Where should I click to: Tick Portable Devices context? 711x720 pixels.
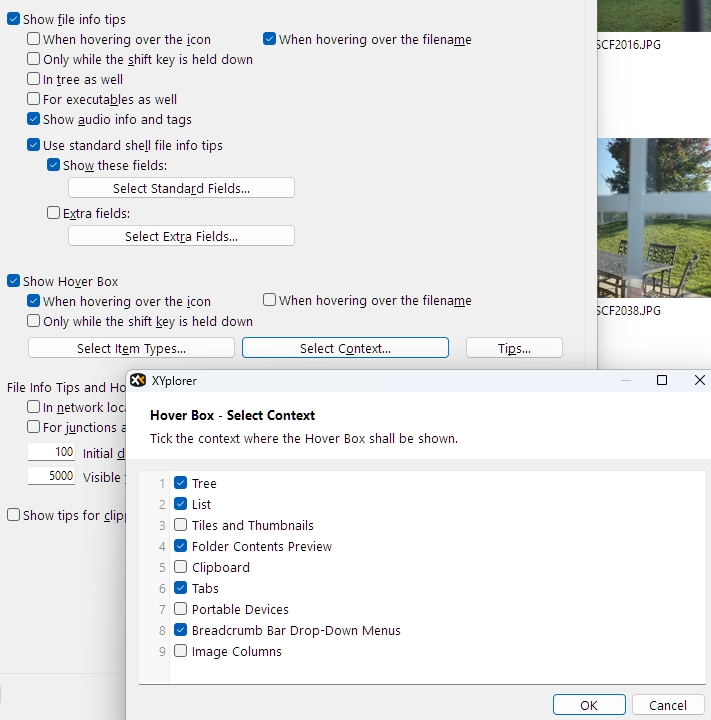pyautogui.click(x=181, y=609)
